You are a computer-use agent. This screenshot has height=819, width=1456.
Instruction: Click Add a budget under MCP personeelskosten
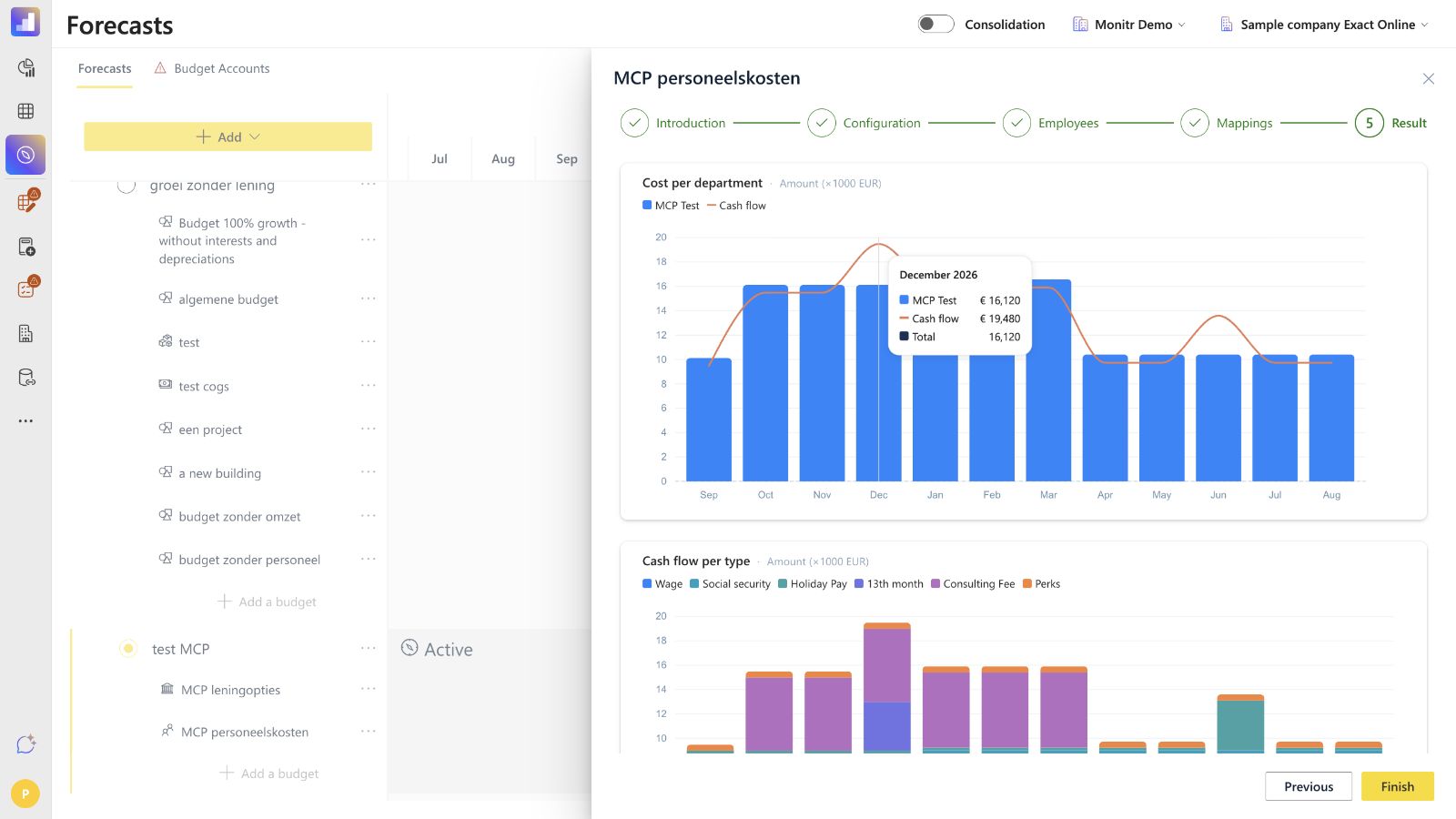[269, 773]
